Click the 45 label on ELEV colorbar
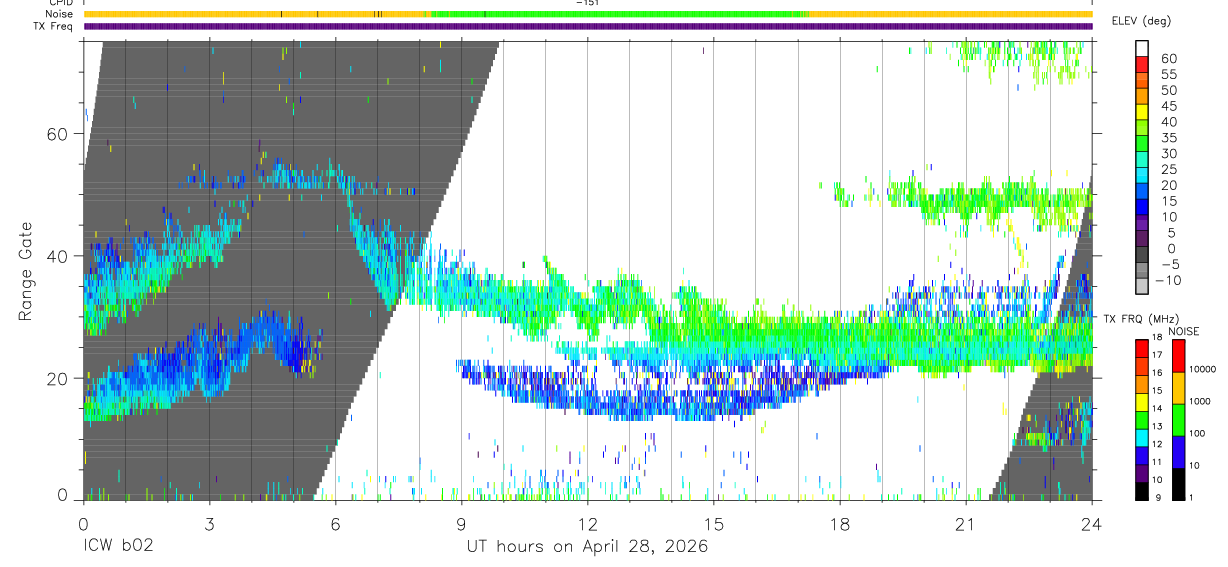 point(1168,106)
